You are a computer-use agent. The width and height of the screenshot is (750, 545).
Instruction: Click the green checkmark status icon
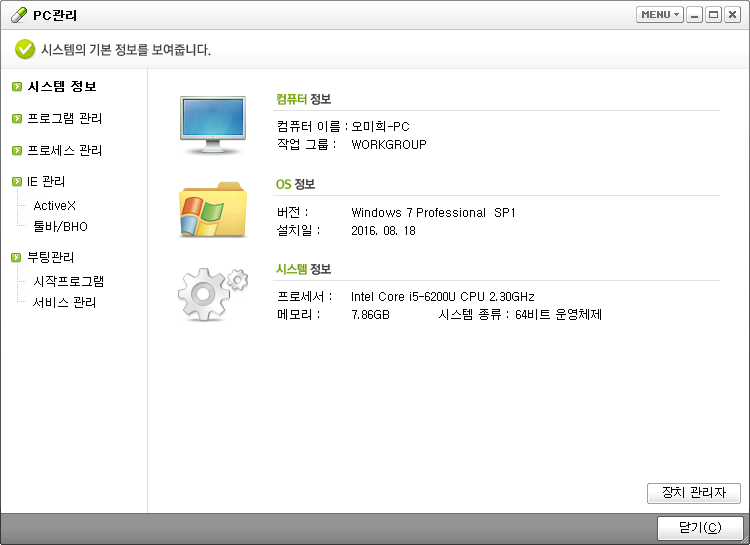tap(24, 49)
